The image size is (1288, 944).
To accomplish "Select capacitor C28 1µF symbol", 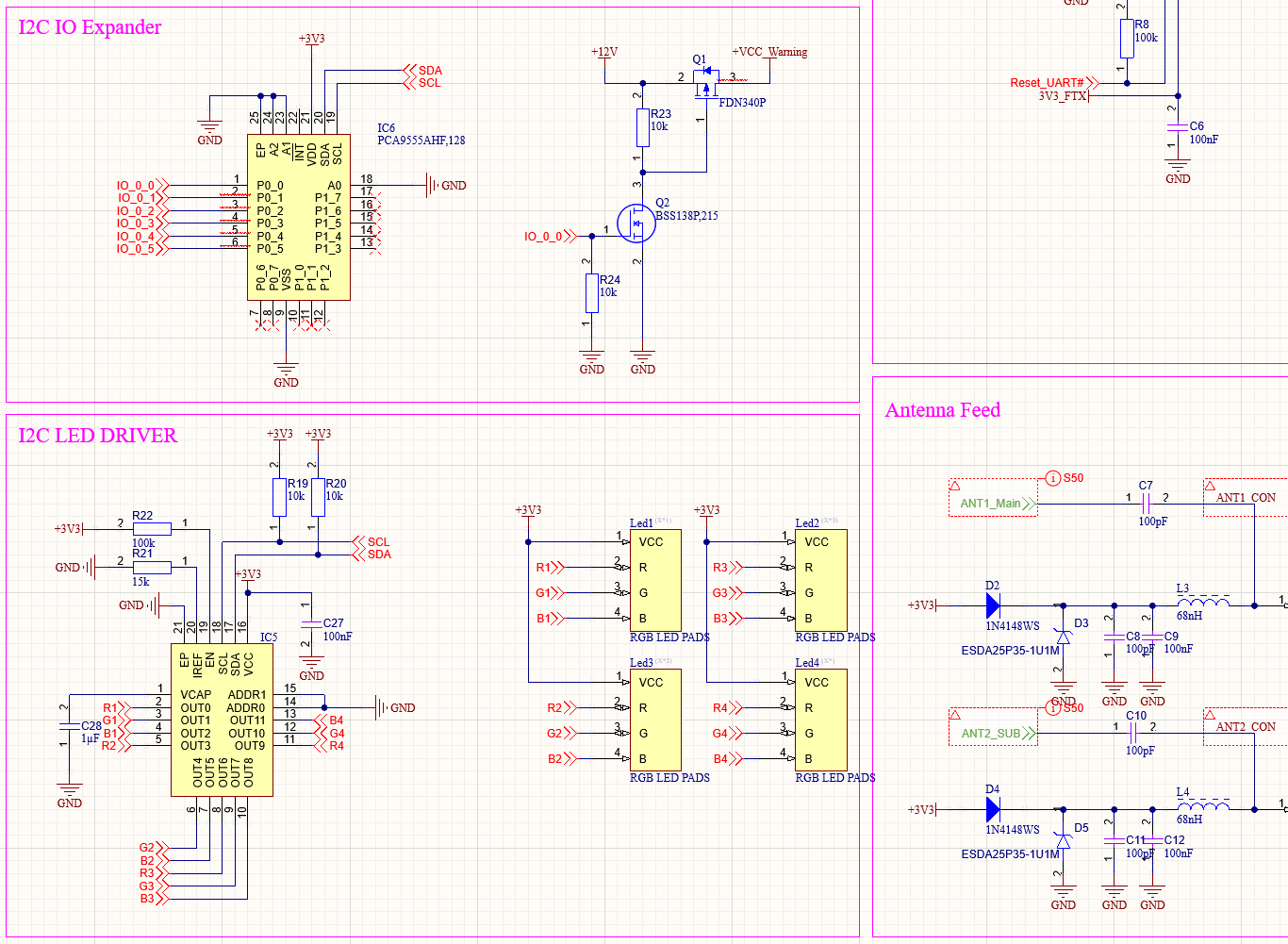I will point(70,726).
